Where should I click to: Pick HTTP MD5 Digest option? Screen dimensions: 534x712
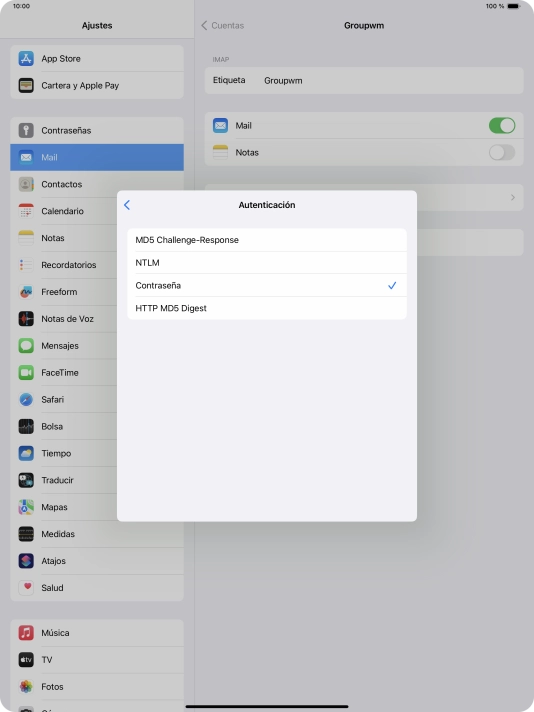coord(267,308)
